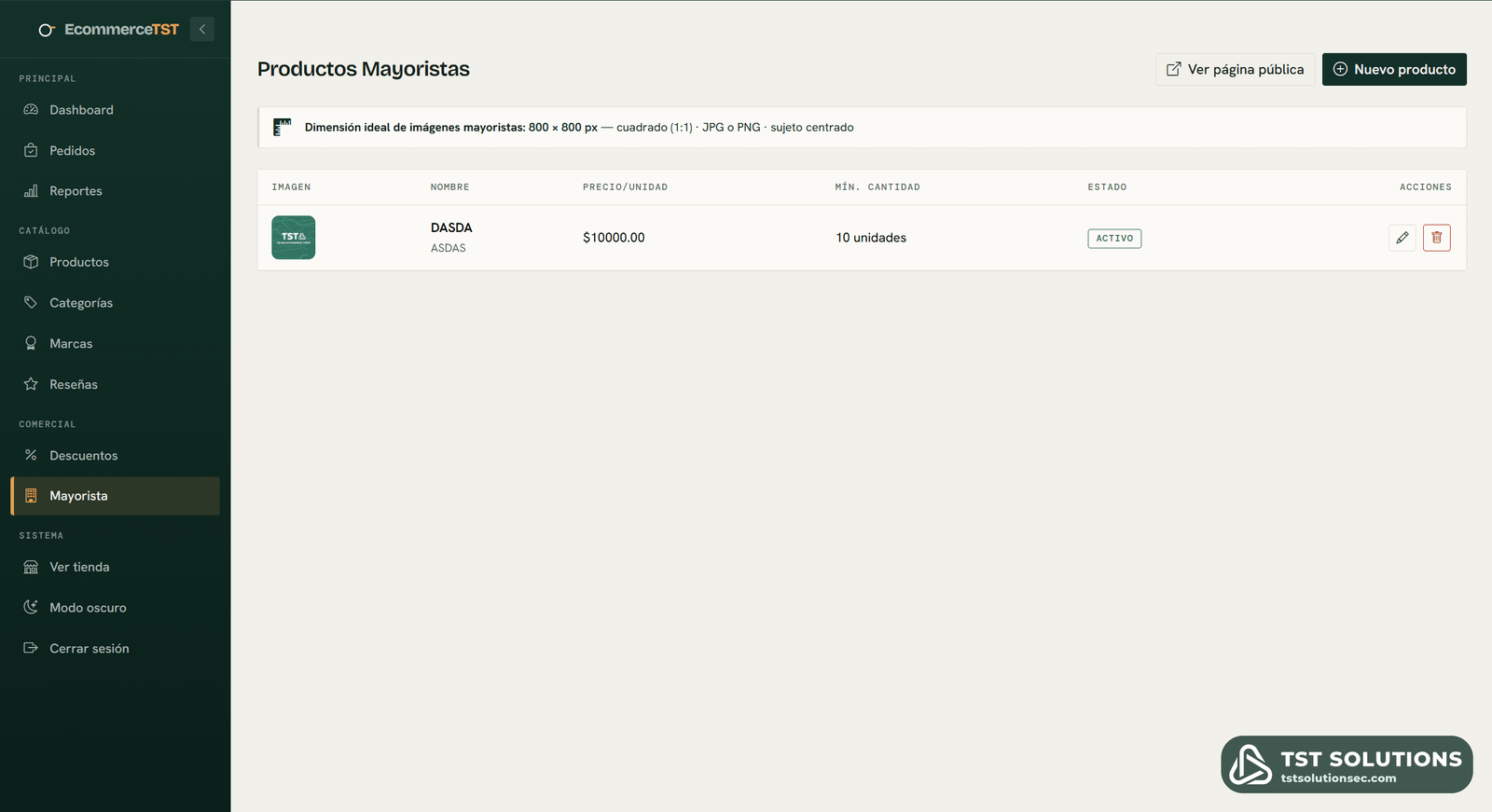The width and height of the screenshot is (1492, 812).
Task: Click the ASDAS subtitle text
Action: click(449, 248)
